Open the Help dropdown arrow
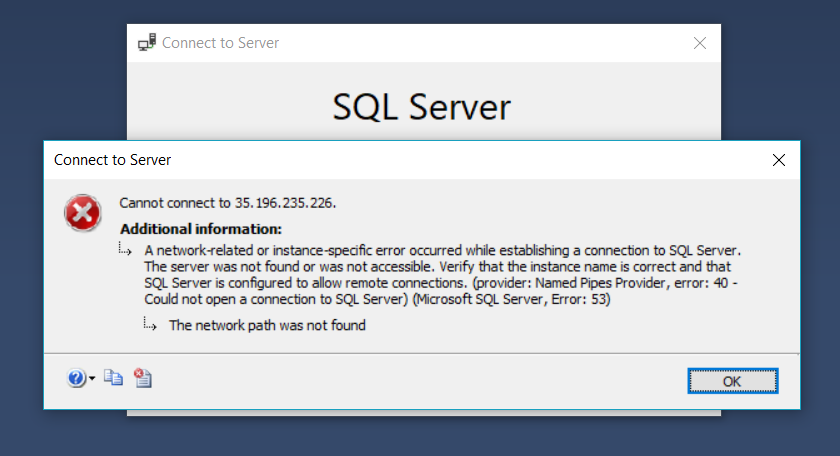 tap(92, 379)
